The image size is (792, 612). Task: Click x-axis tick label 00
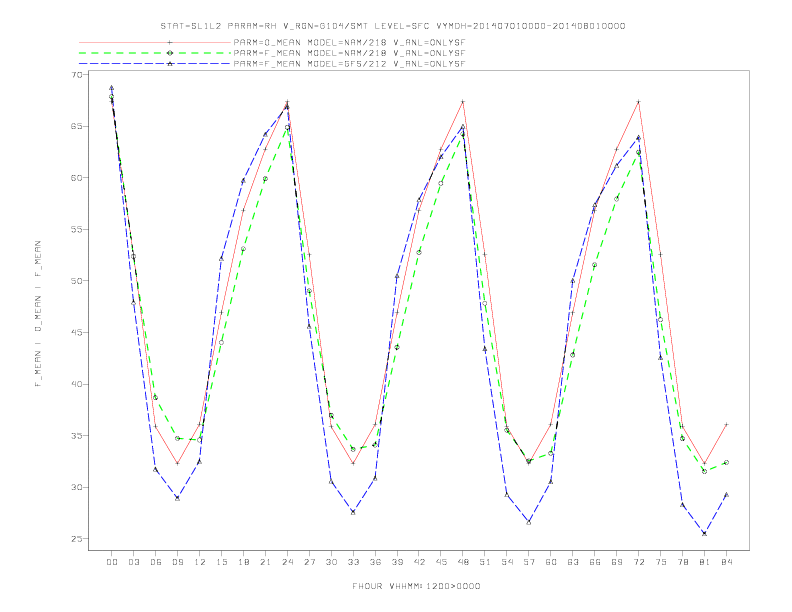click(x=112, y=562)
